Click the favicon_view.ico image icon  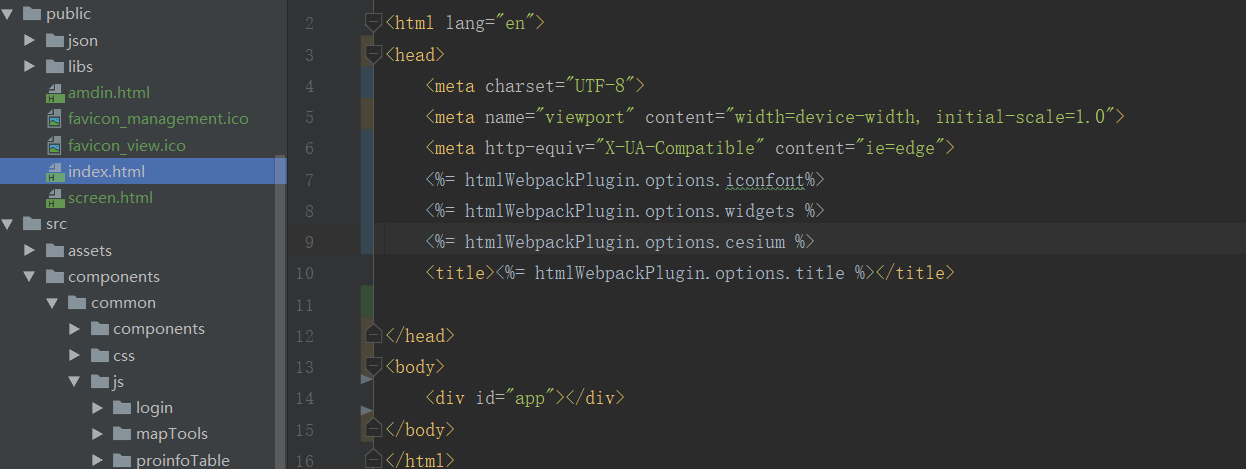coord(55,146)
